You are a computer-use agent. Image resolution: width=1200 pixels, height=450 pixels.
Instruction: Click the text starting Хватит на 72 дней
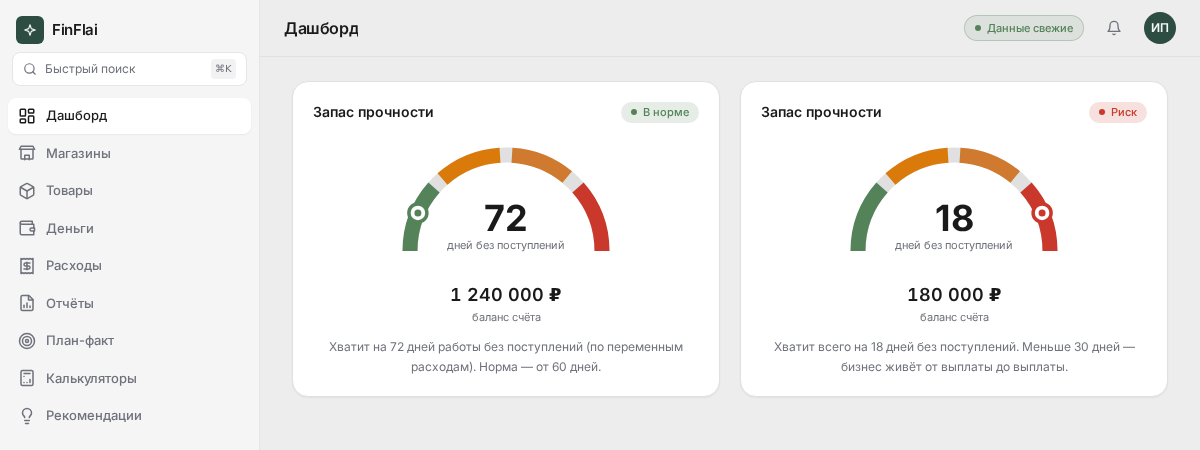pos(506,357)
